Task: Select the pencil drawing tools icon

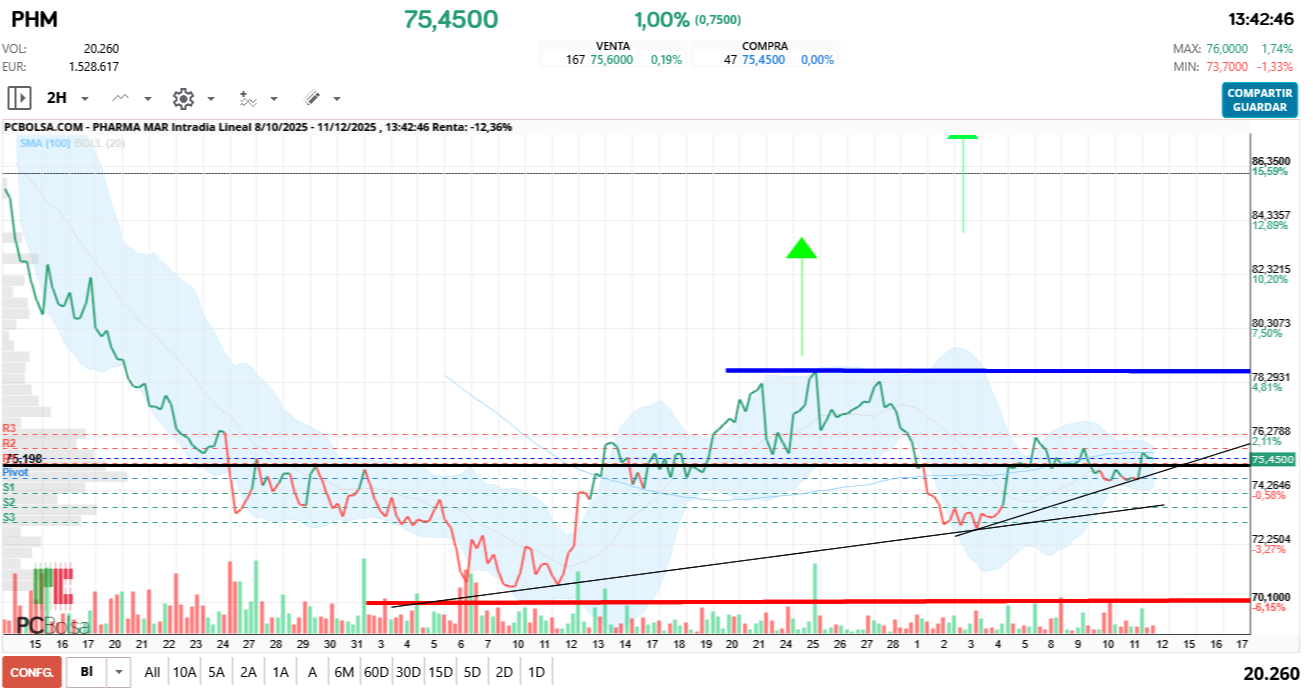Action: pyautogui.click(x=311, y=98)
